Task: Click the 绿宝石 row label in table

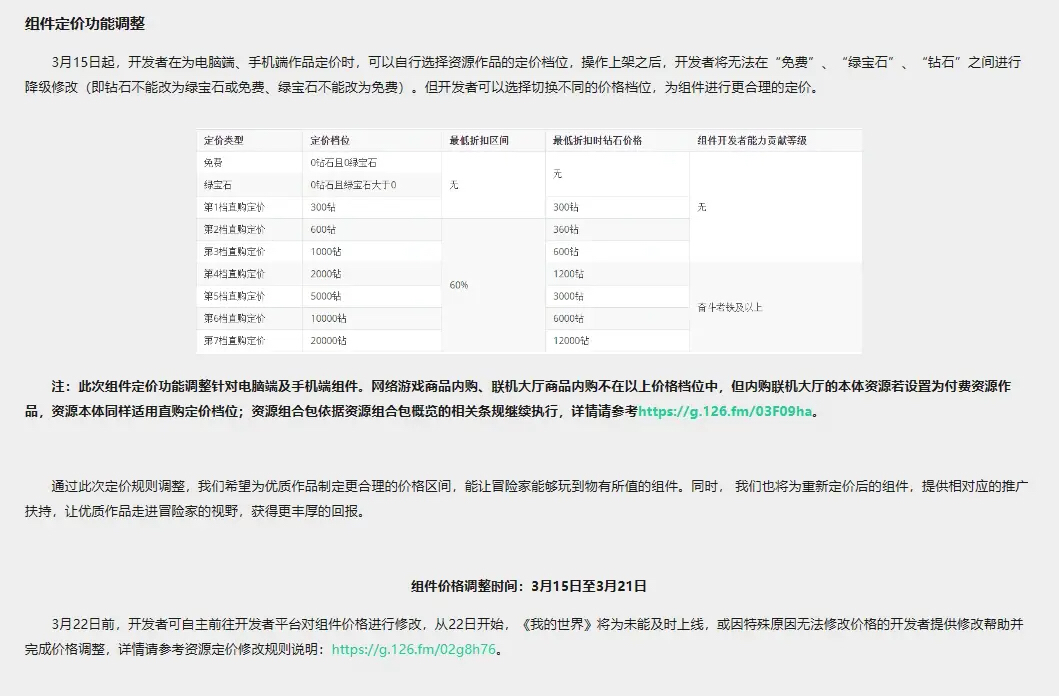Action: coord(217,185)
